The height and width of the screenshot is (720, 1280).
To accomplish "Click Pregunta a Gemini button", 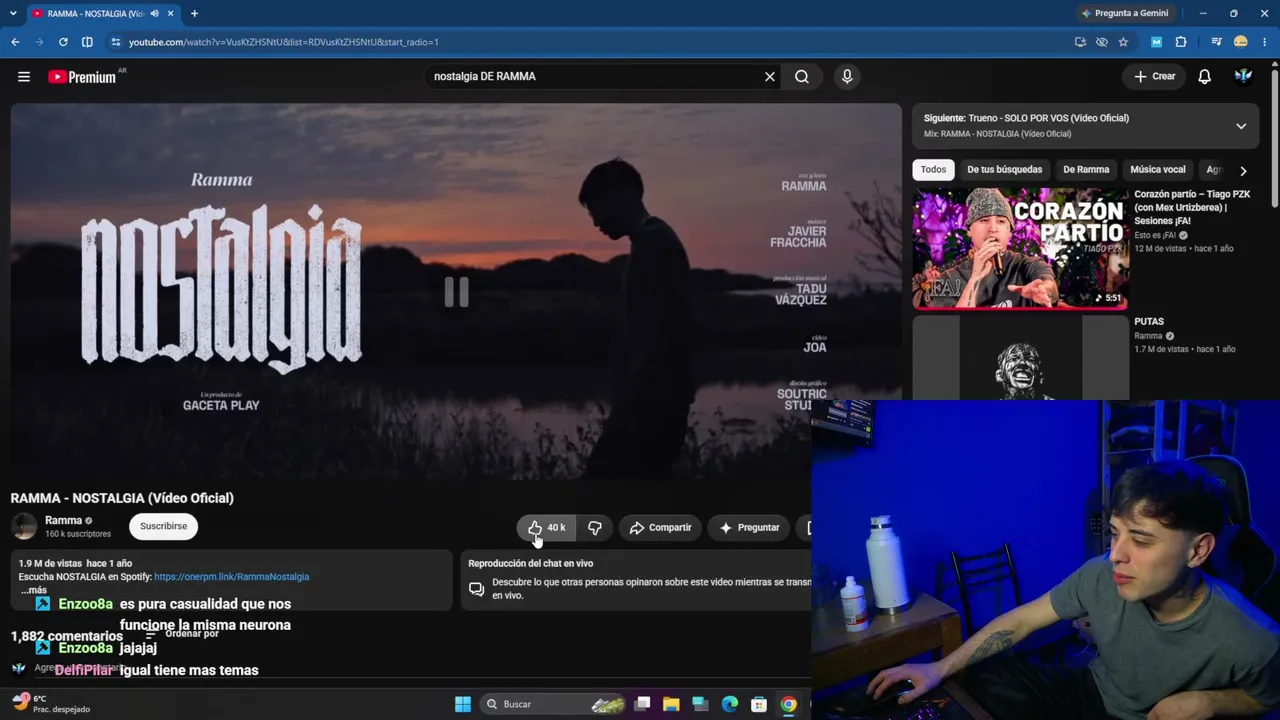I will coord(1124,13).
